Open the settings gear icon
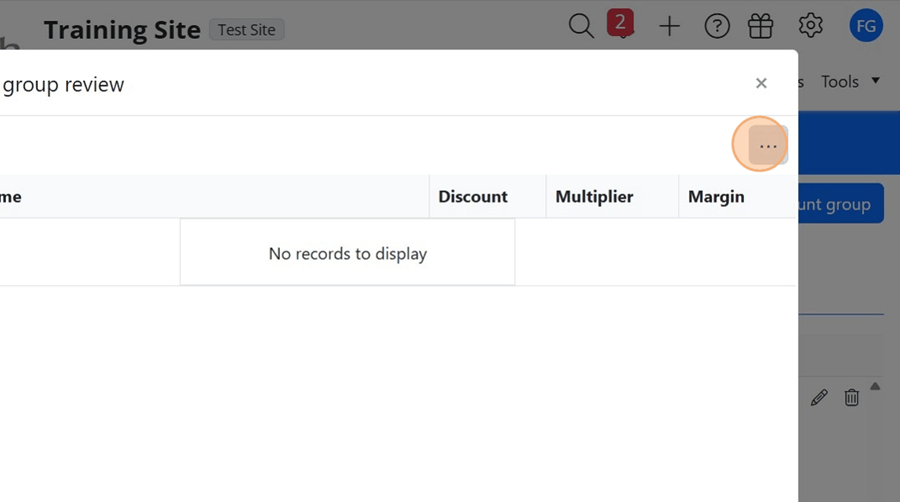Screen dimensions: 900x502 tap(810, 26)
